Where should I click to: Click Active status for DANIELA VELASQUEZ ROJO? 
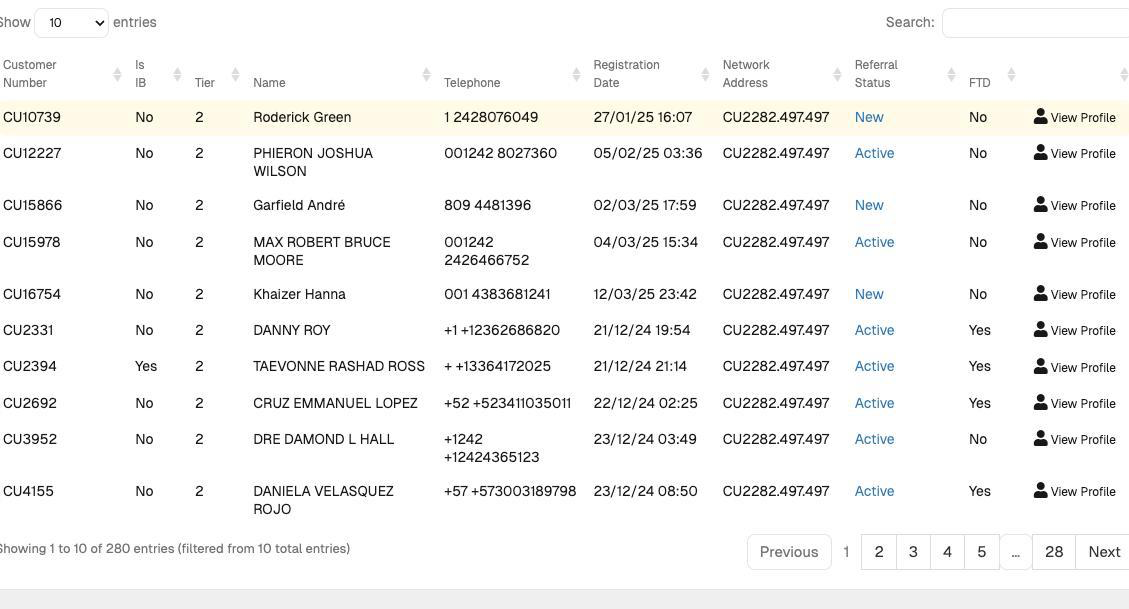click(x=874, y=491)
